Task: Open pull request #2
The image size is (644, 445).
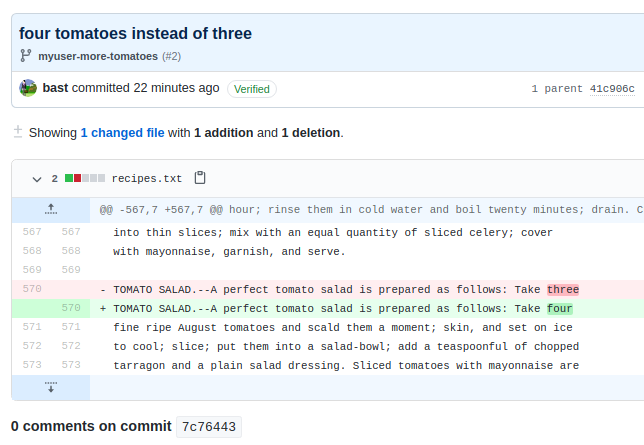Action: pyautogui.click(x=171, y=56)
